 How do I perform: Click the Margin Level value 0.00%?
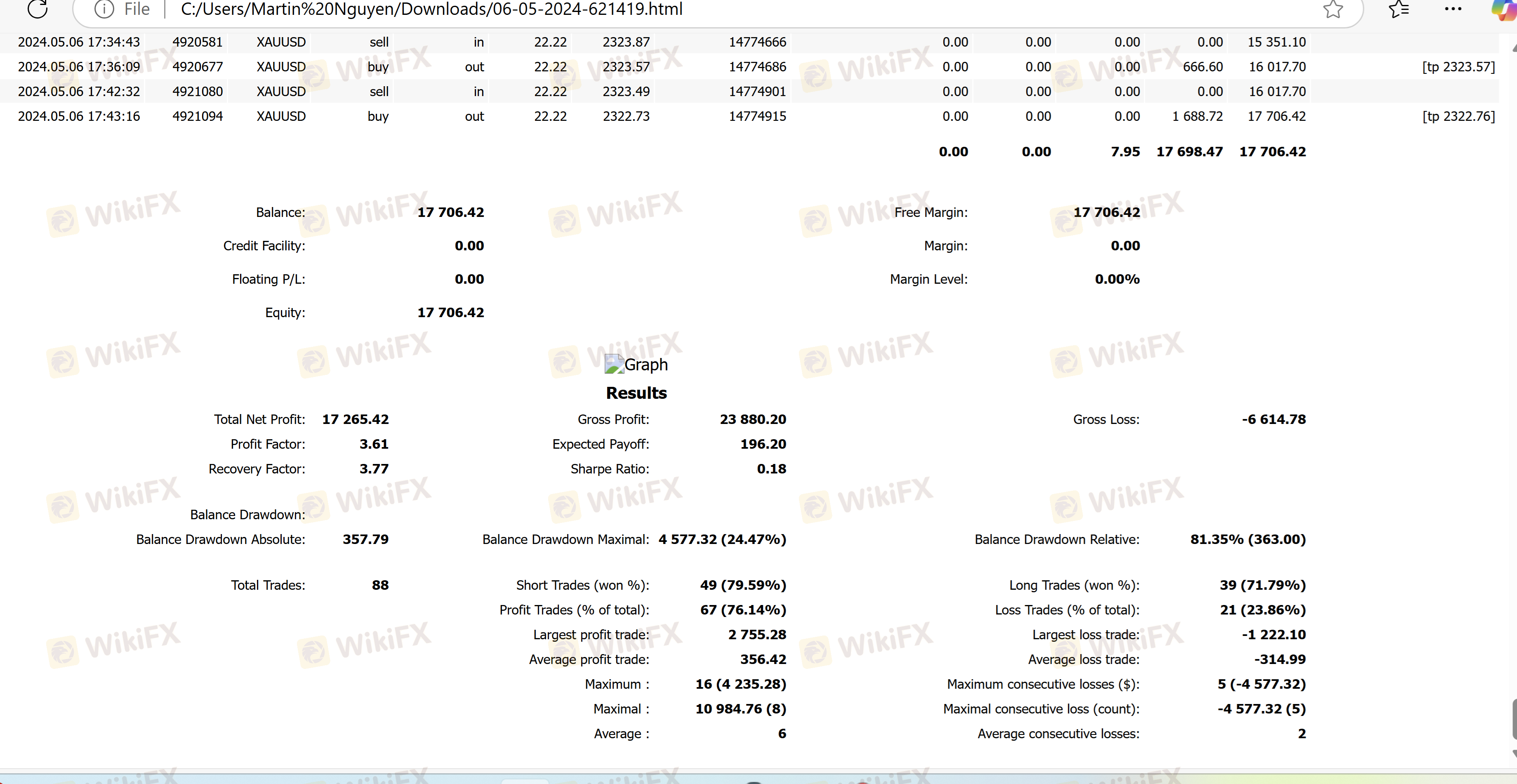[x=1117, y=279]
